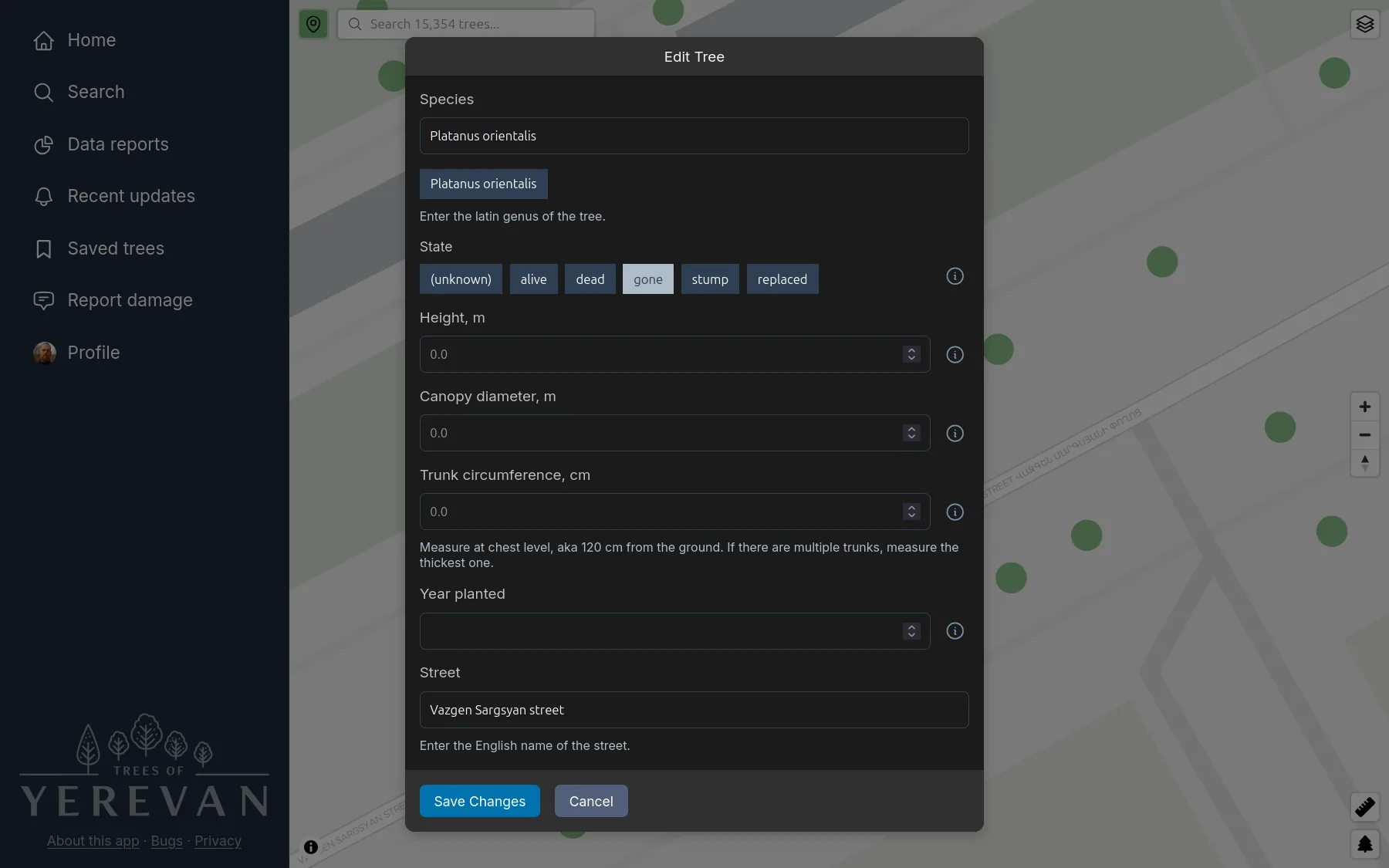Click the Trunk circumference stepper arrows

coord(911,512)
